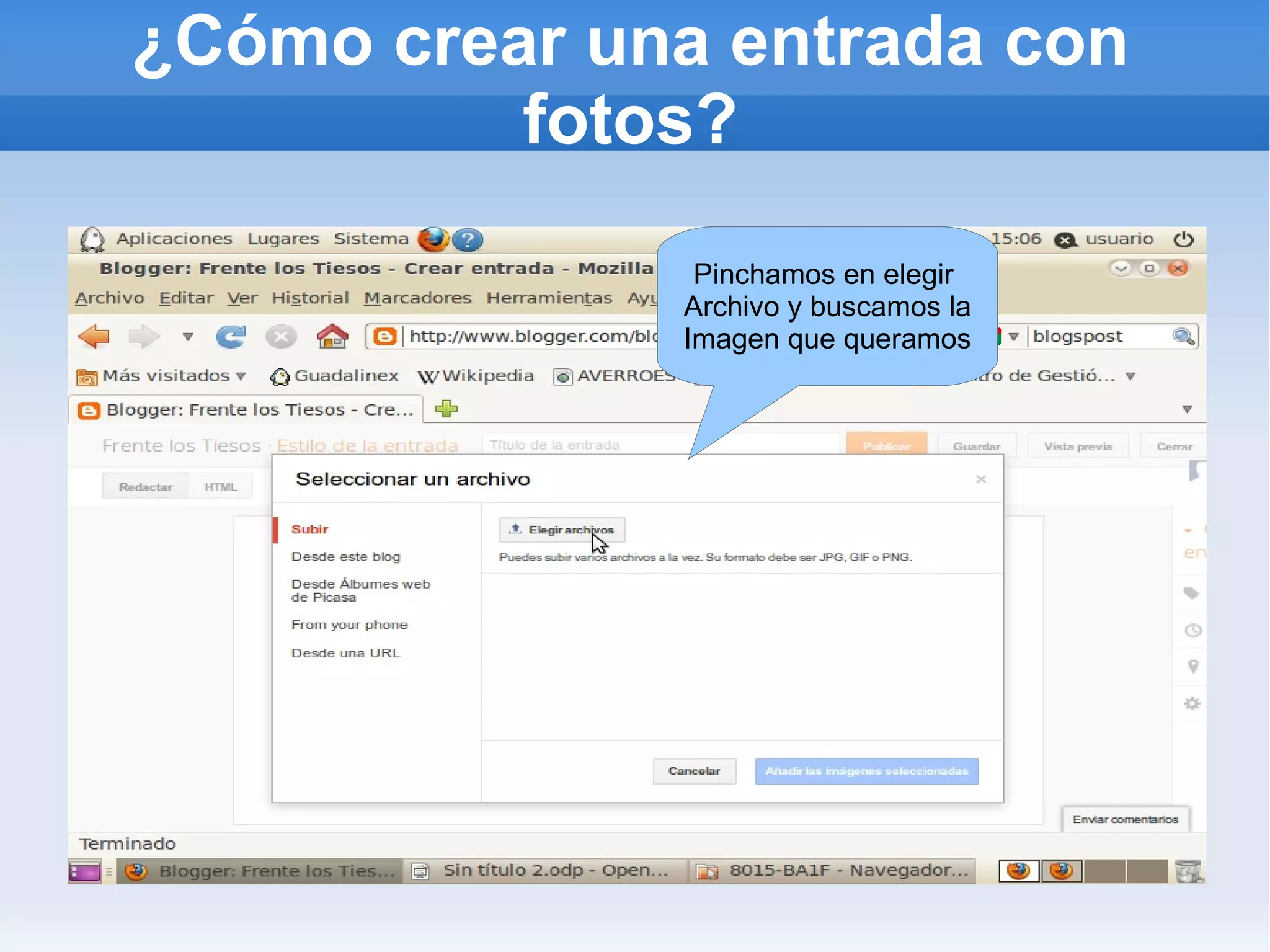Image resolution: width=1270 pixels, height=952 pixels.
Task: Click the forward navigation arrow
Action: (x=144, y=337)
